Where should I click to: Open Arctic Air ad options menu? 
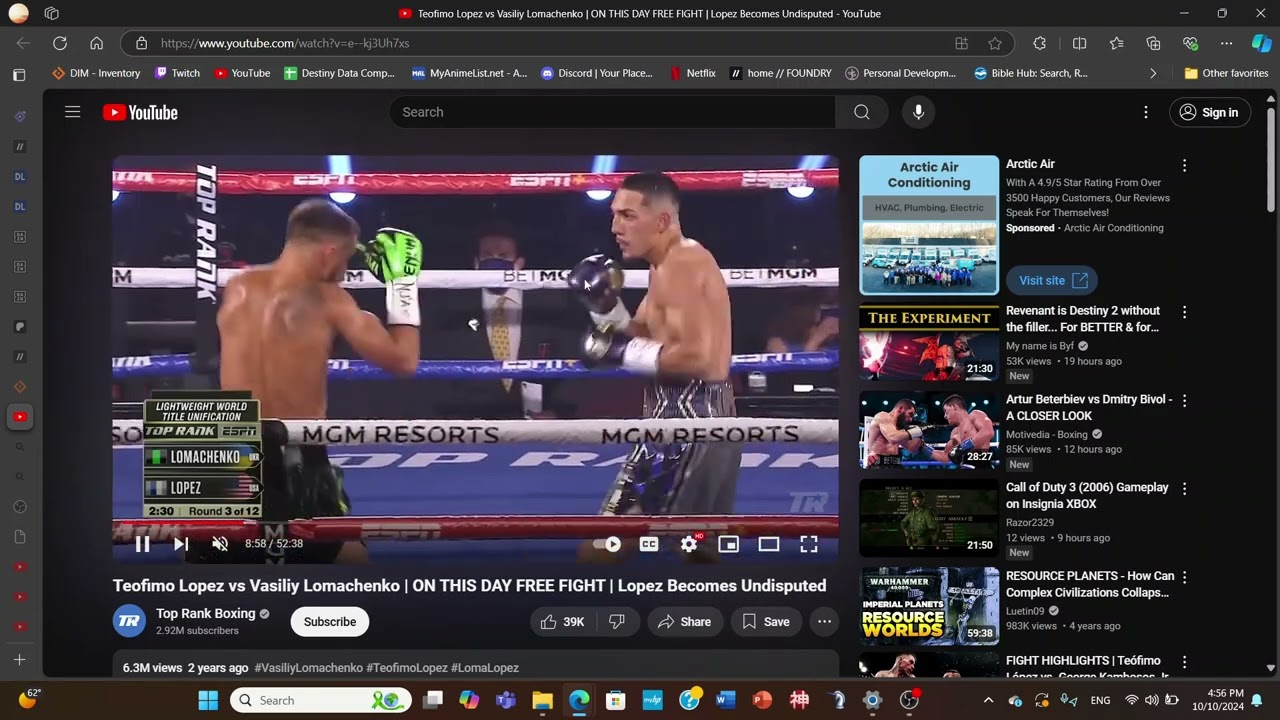tap(1184, 165)
